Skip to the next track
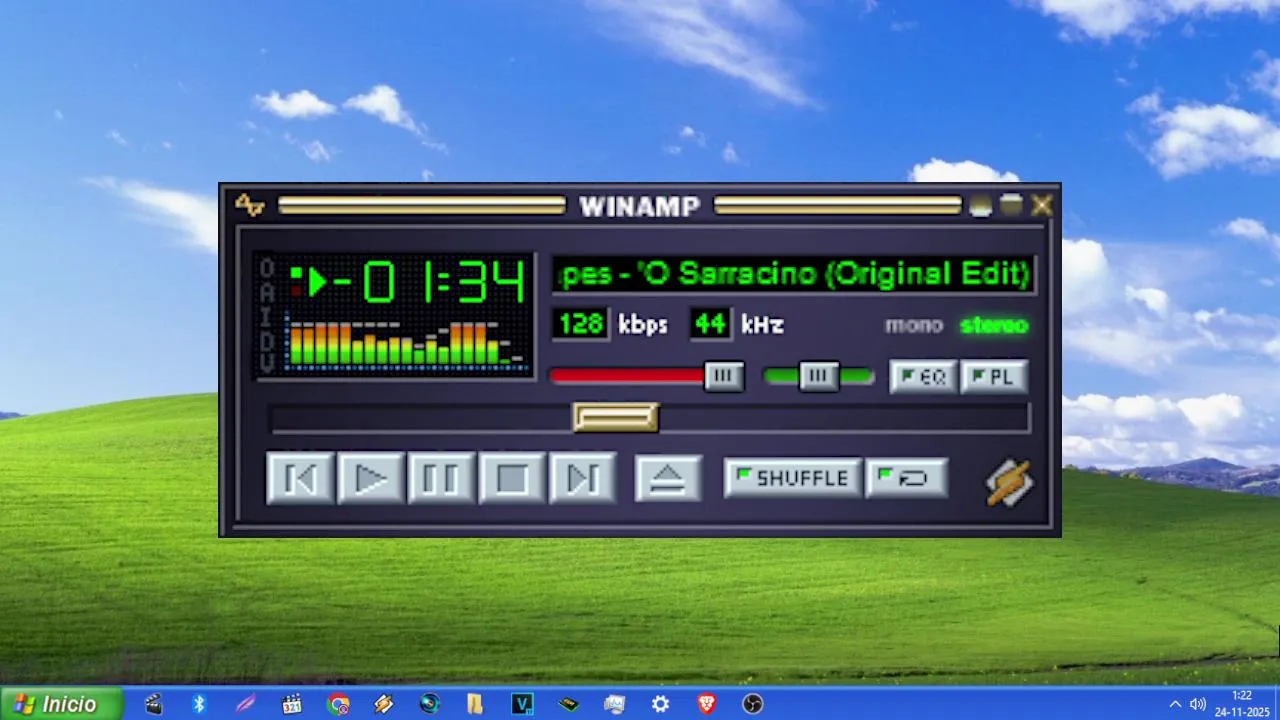 click(583, 479)
